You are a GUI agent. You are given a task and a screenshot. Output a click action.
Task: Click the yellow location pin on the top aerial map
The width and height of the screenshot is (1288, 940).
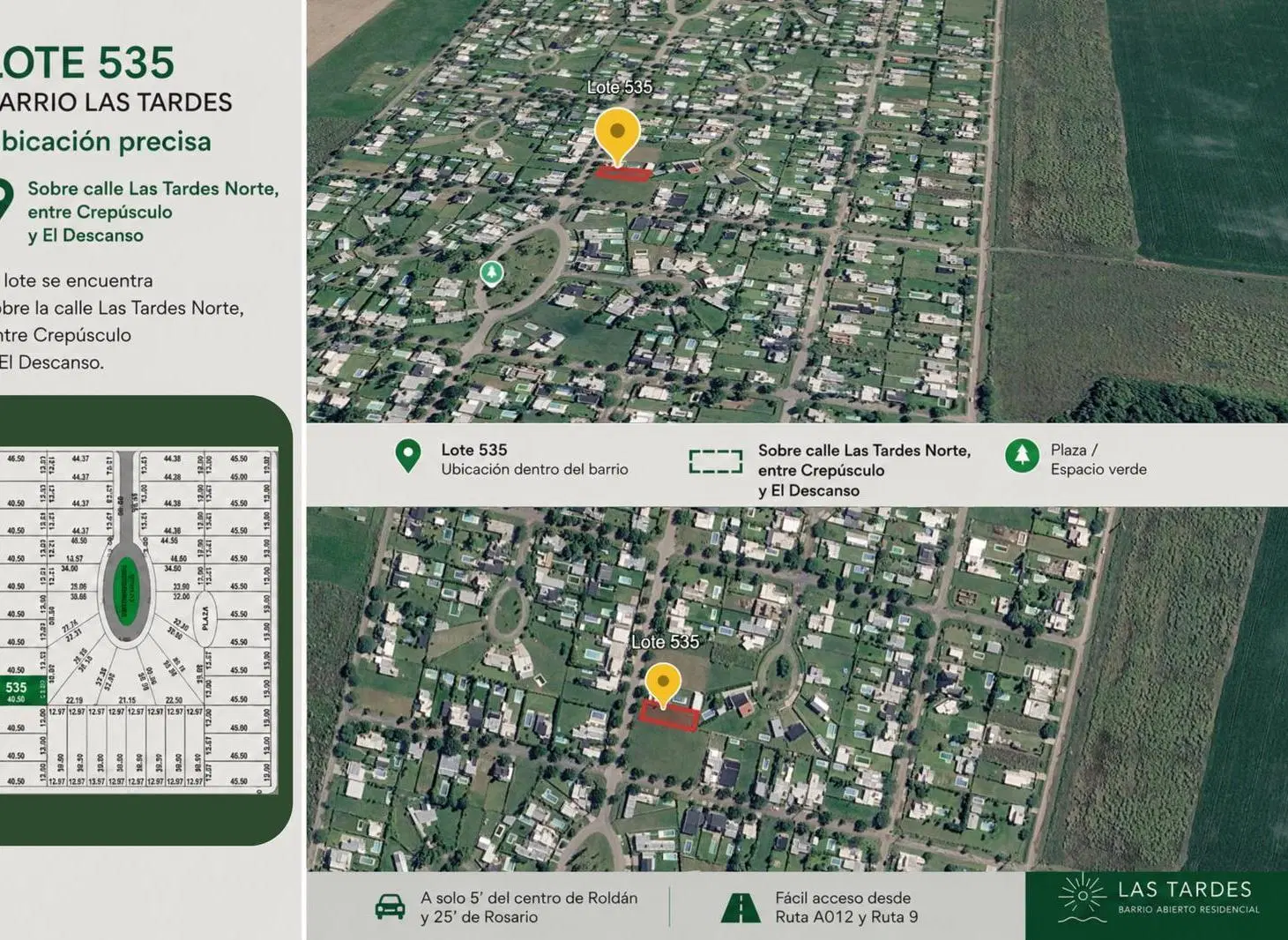[x=617, y=138]
